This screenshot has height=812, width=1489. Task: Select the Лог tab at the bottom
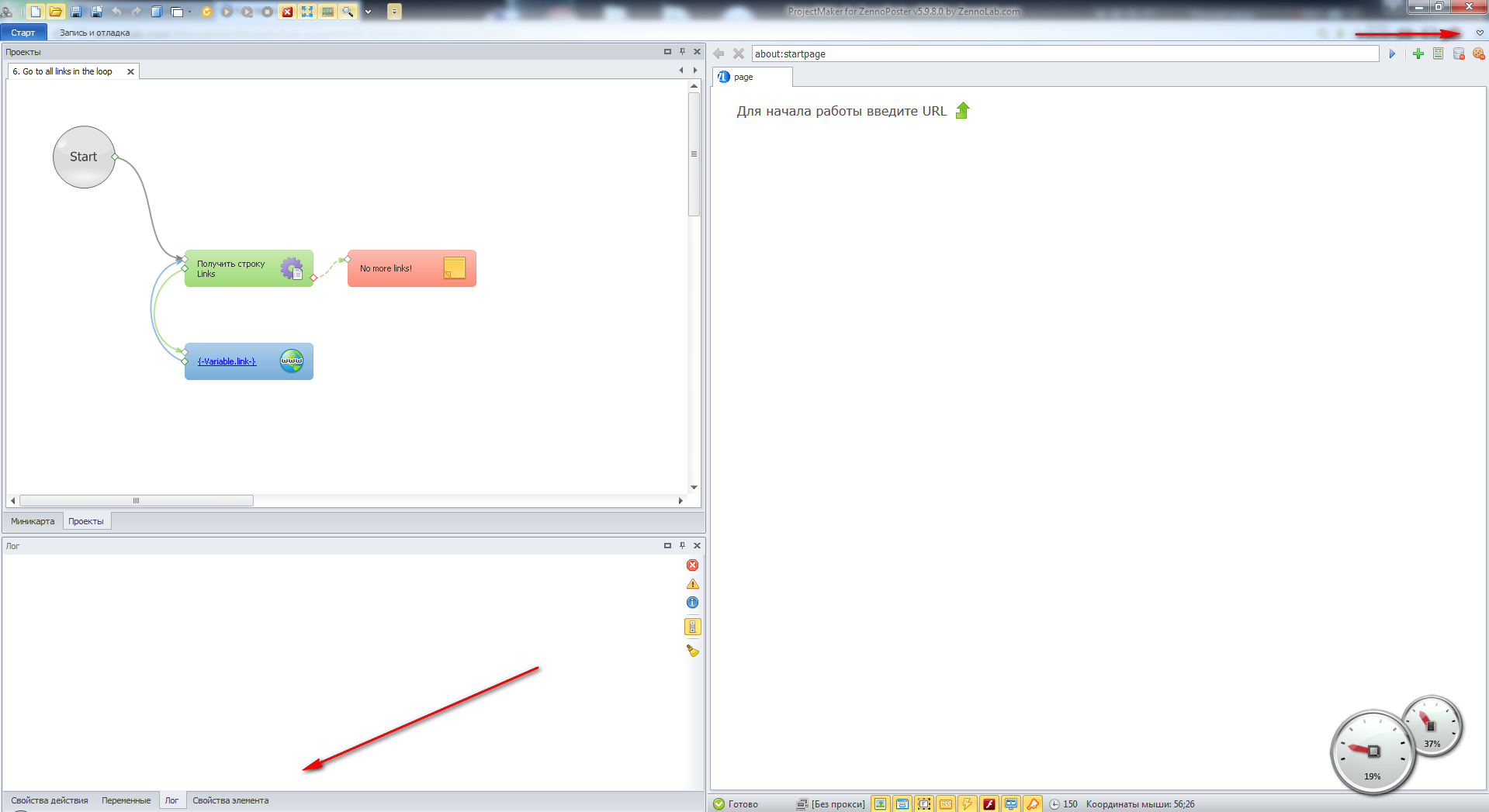coord(171,800)
